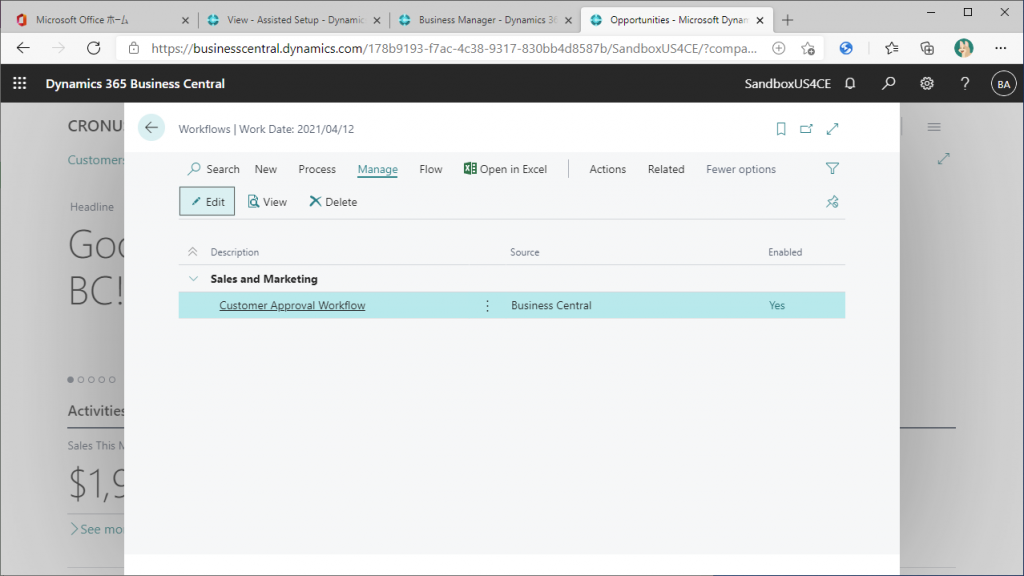Open the BA user account menu
This screenshot has height=576, width=1024.
pyautogui.click(x=1003, y=84)
